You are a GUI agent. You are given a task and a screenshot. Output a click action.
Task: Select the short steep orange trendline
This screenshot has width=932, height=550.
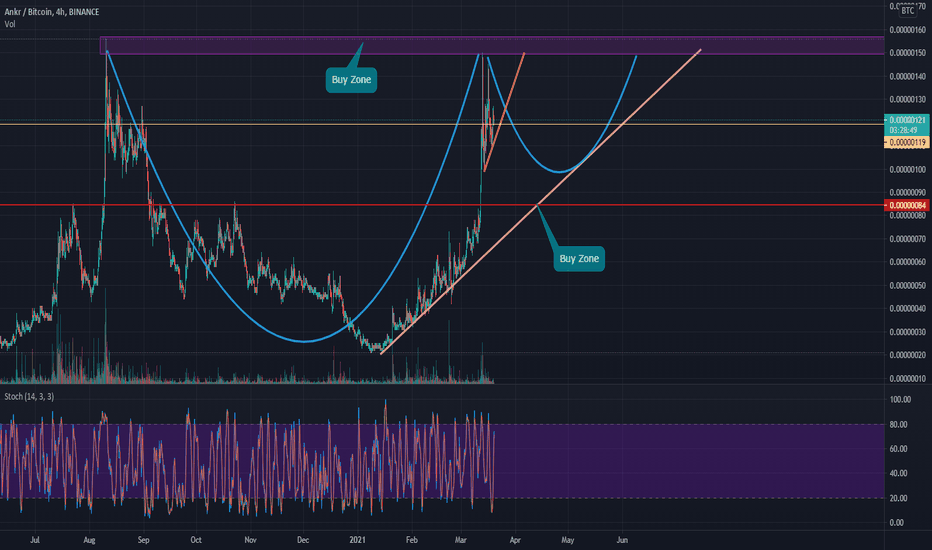[504, 112]
